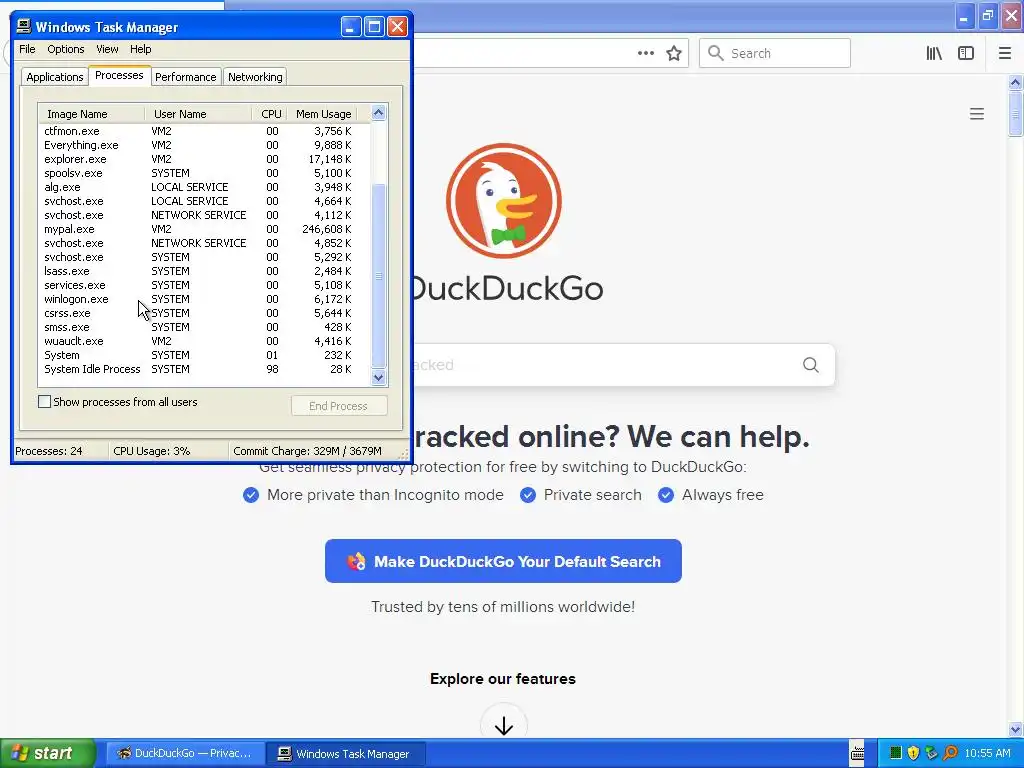Select the winlogon.exe process row
Image resolution: width=1024 pixels, height=768 pixels.
coord(204,299)
